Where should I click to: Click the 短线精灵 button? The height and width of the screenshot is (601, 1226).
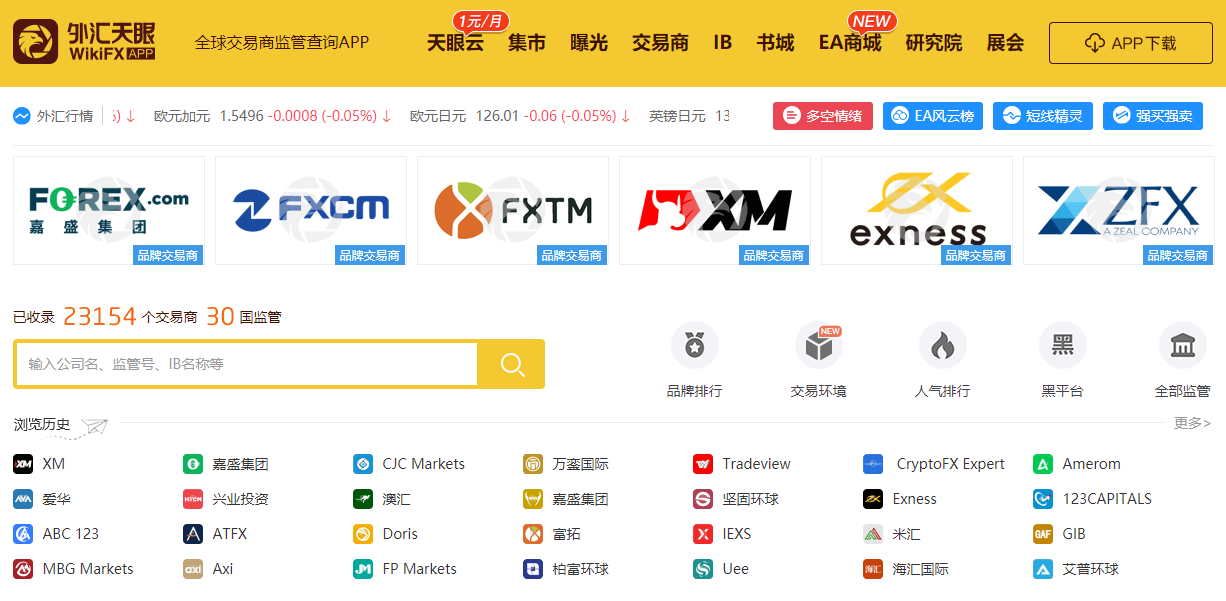click(1043, 116)
